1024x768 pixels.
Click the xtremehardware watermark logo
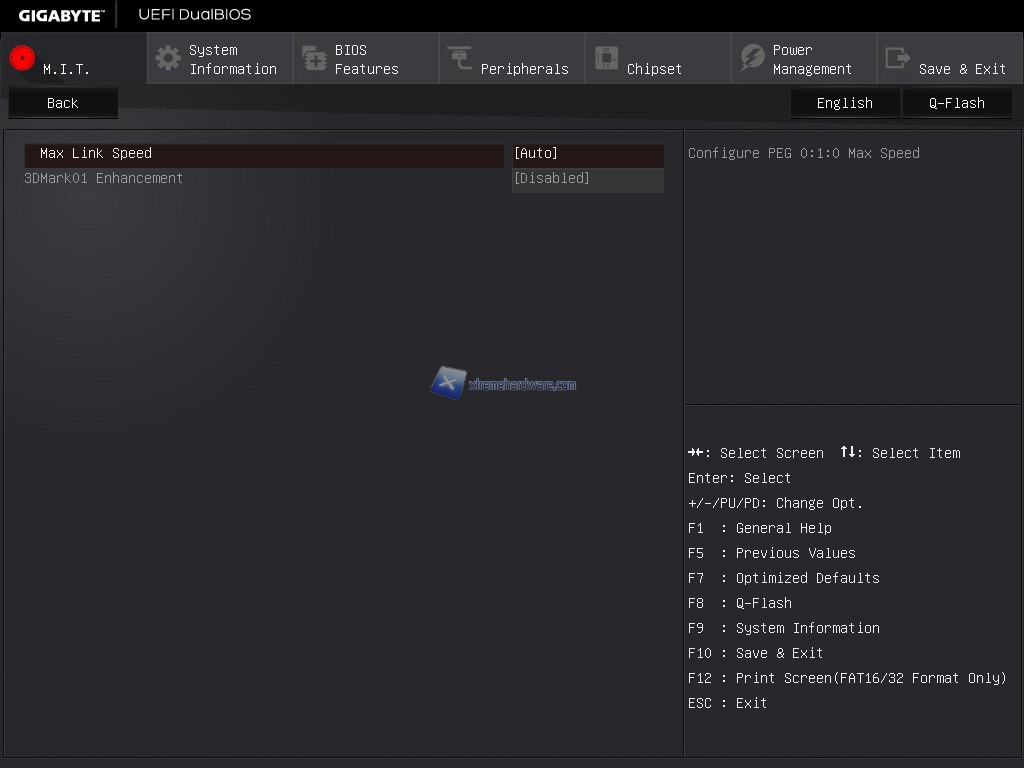point(448,383)
